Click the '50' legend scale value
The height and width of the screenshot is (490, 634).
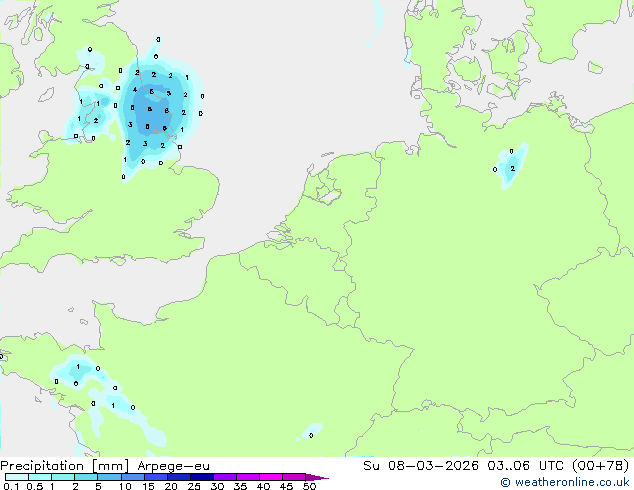[309, 486]
